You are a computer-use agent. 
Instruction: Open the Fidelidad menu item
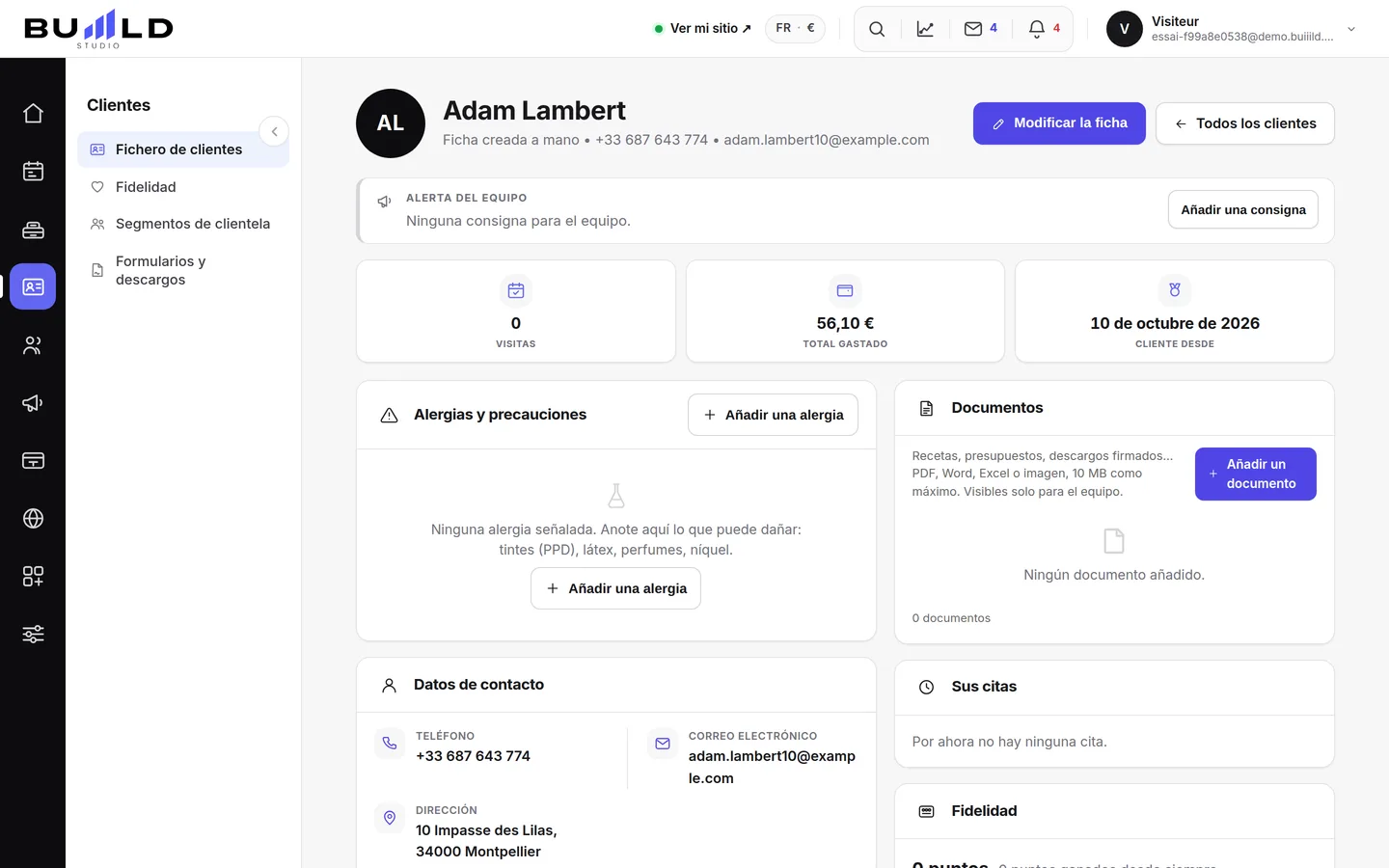point(183,187)
